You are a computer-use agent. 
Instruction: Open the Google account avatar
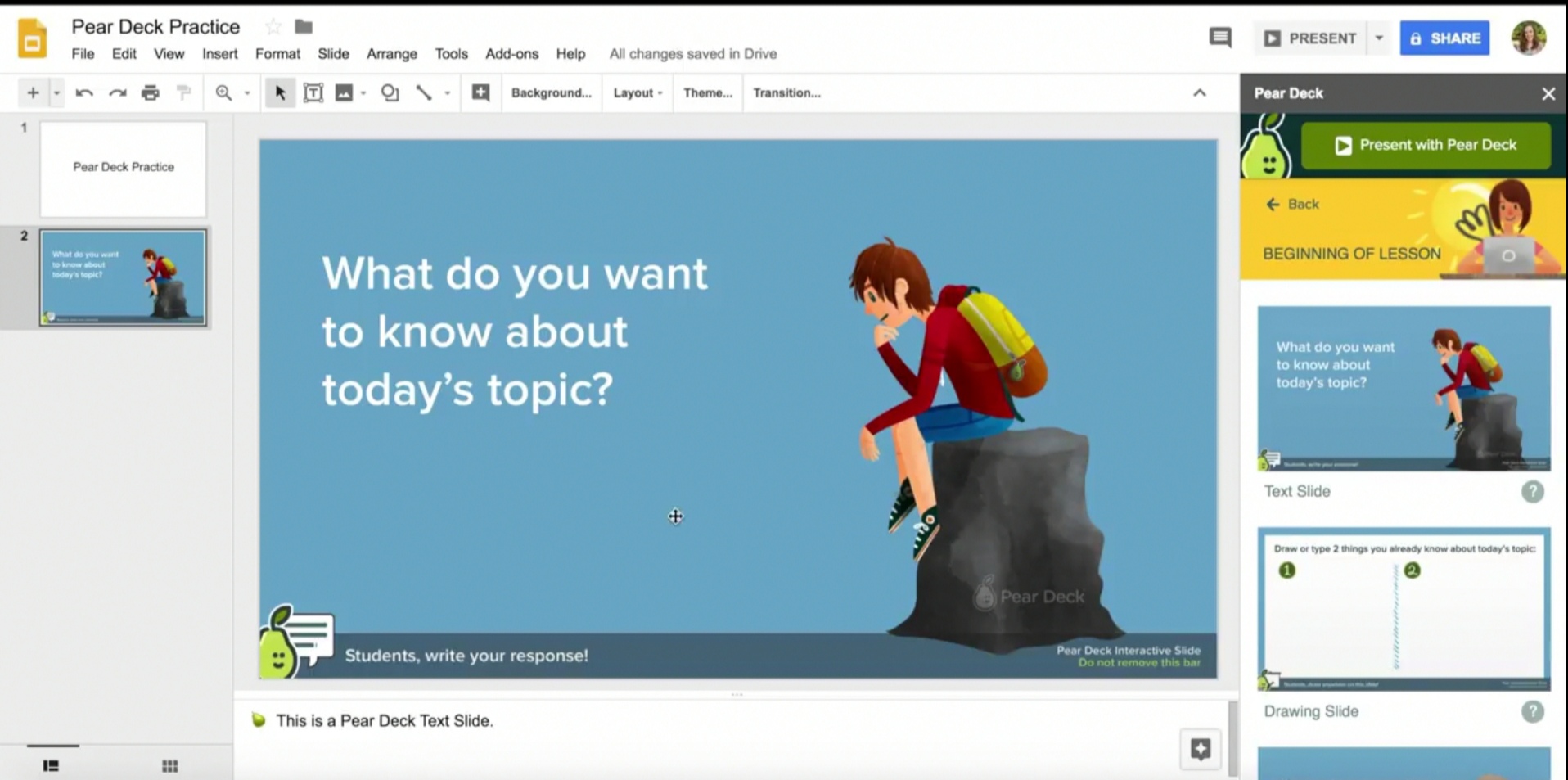(1528, 38)
